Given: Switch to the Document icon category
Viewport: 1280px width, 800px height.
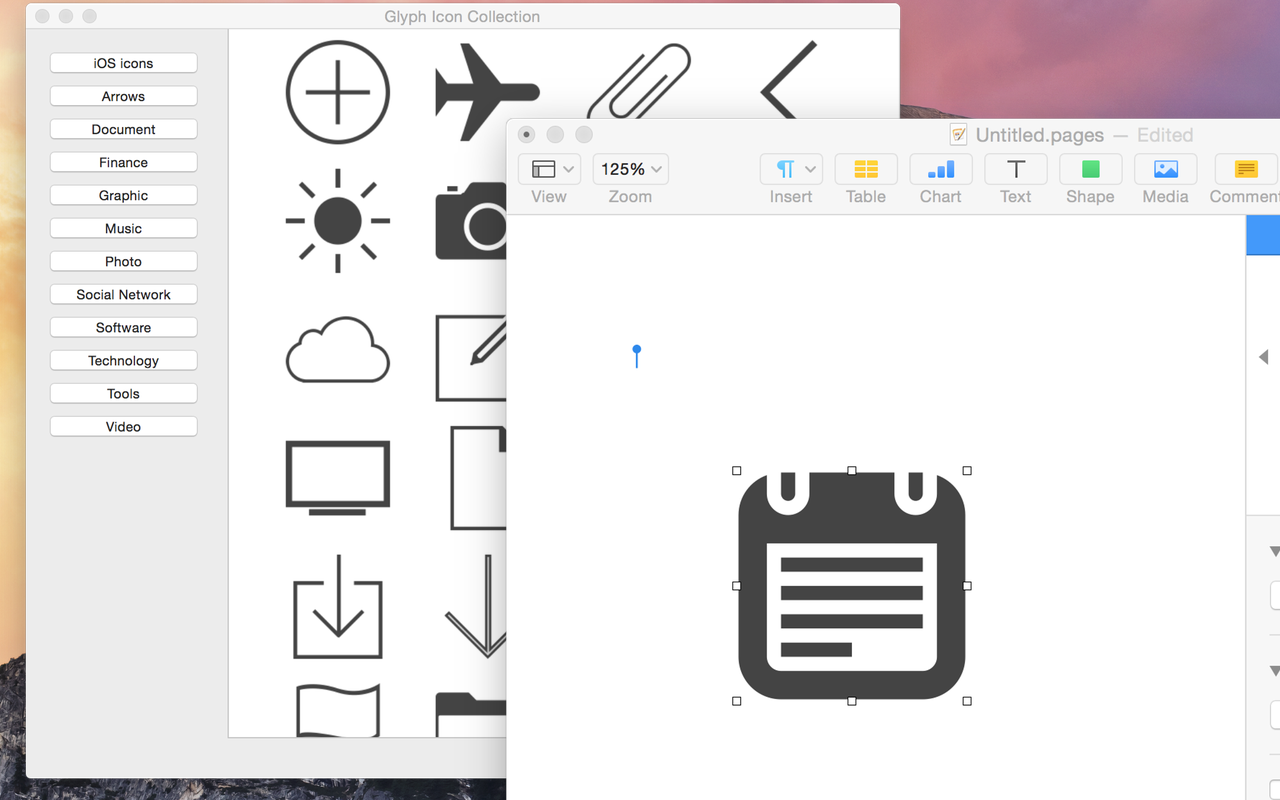Looking at the screenshot, I should tap(124, 129).
